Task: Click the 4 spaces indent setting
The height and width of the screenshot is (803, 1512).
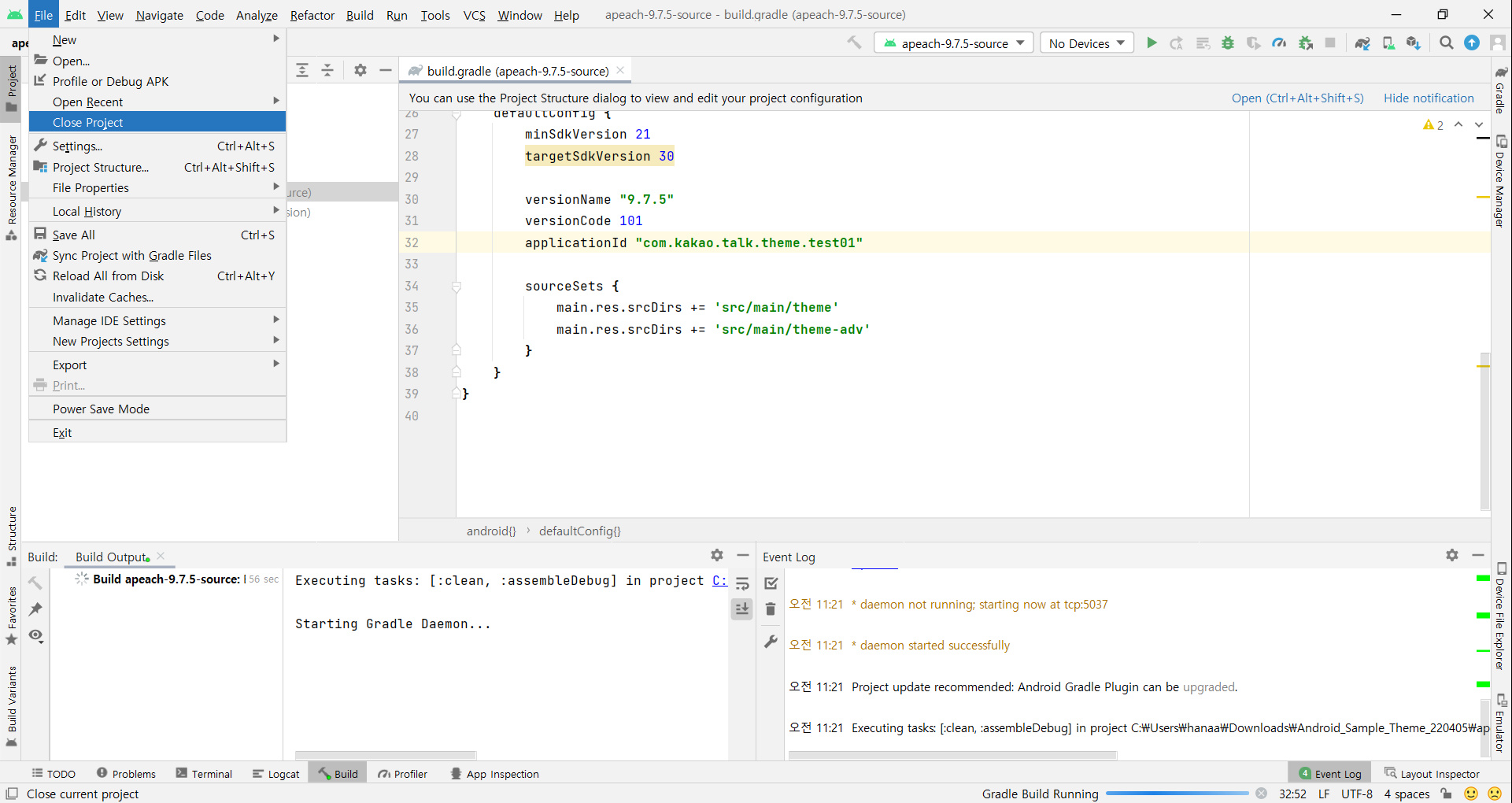Action: pos(1407,794)
